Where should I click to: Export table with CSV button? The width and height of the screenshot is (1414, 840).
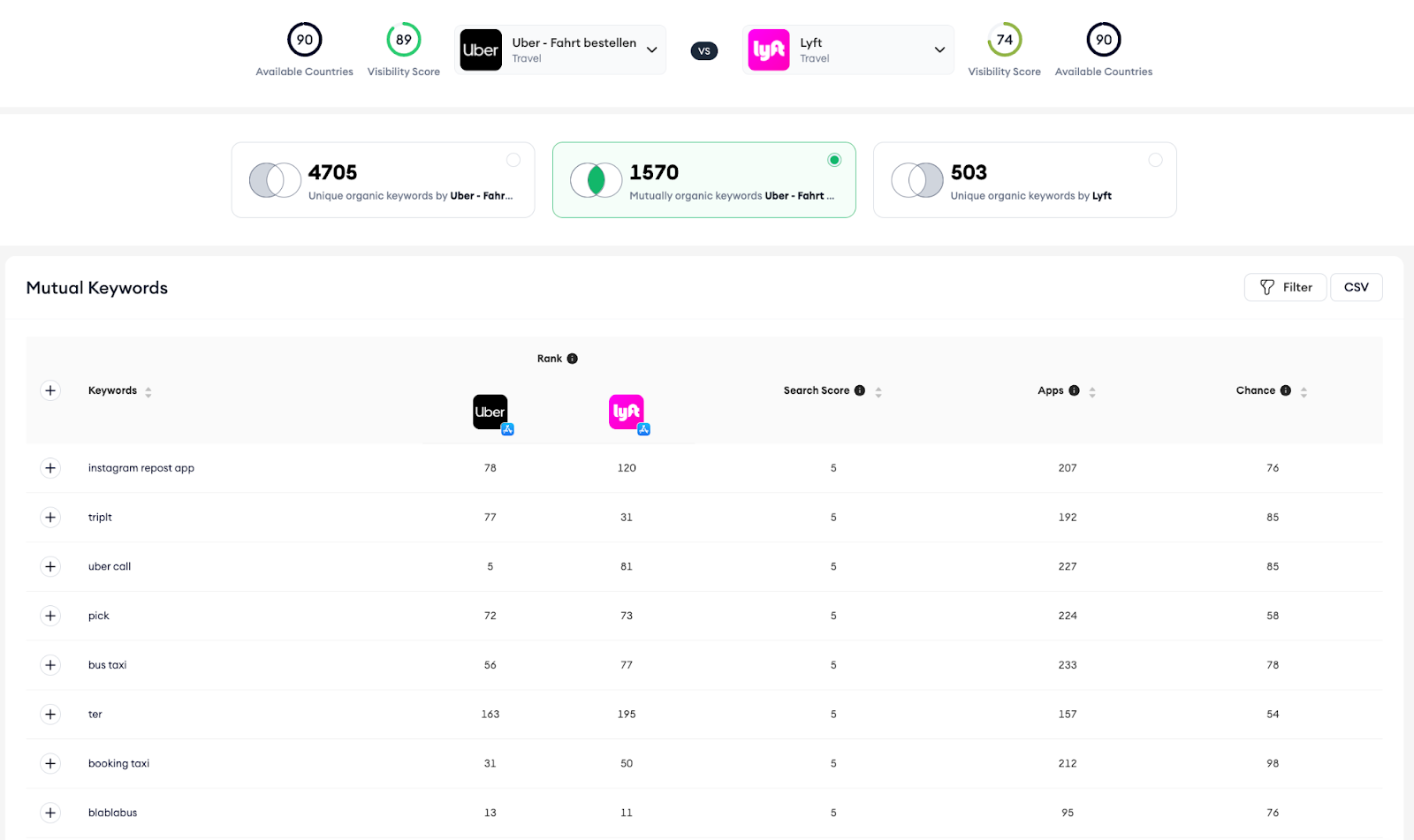(1356, 287)
